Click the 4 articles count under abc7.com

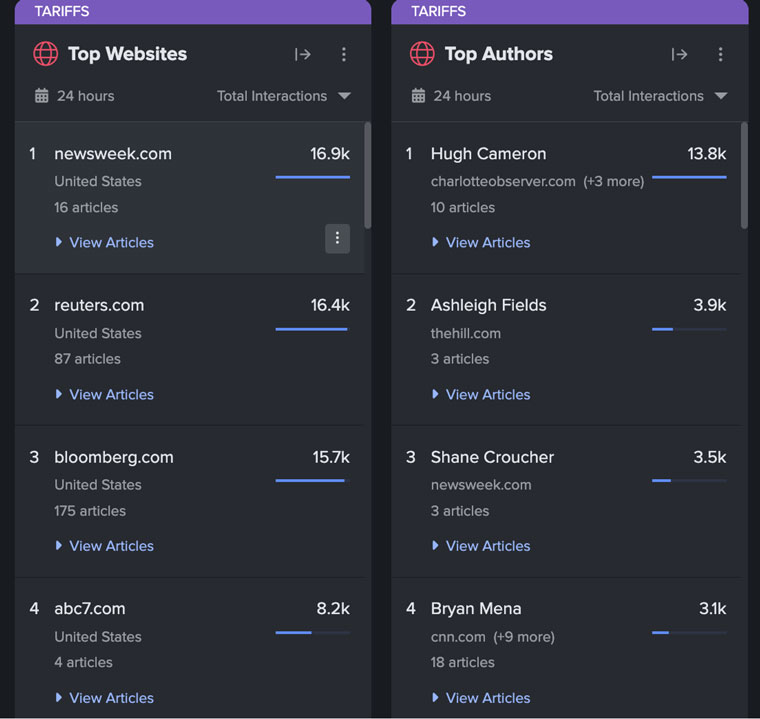[83, 662]
